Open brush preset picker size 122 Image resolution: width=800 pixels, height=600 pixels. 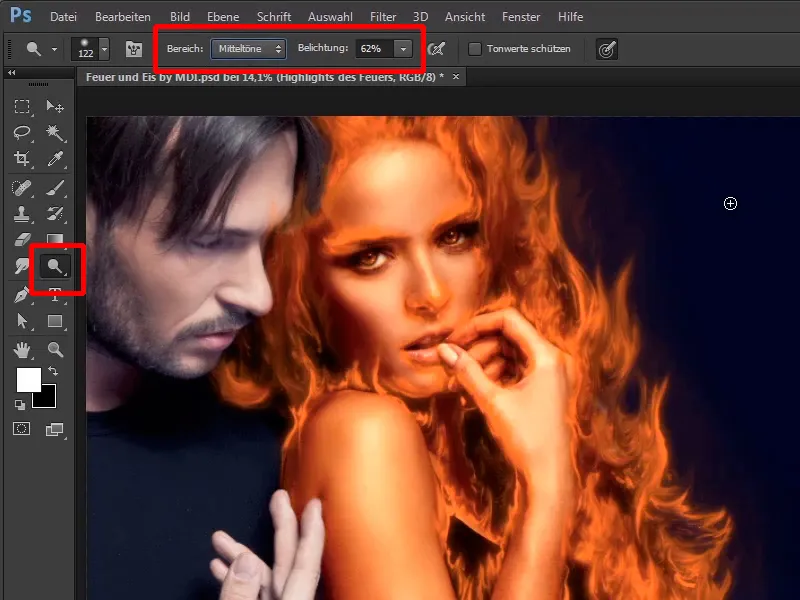point(90,49)
